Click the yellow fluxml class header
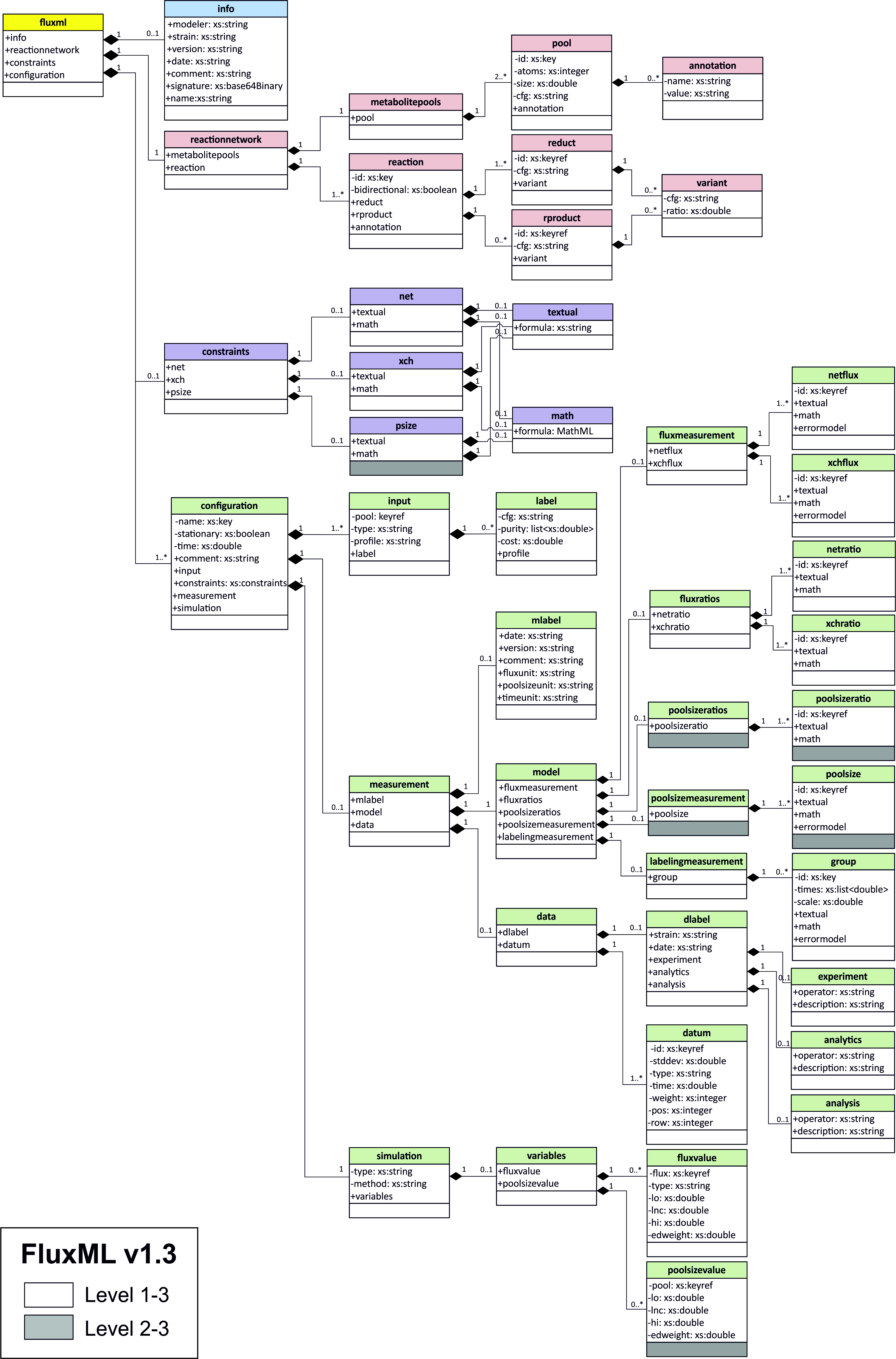 click(53, 23)
